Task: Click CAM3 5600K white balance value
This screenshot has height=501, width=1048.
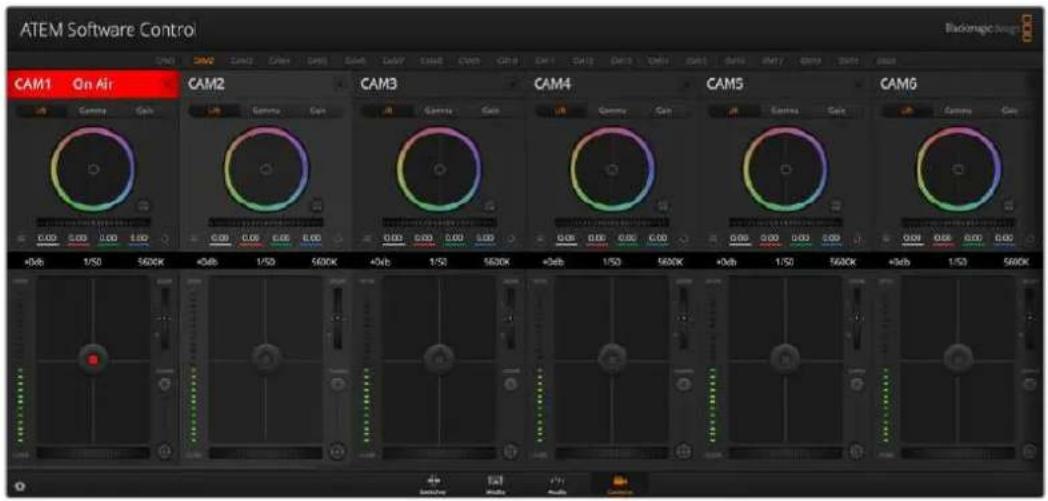Action: click(495, 262)
